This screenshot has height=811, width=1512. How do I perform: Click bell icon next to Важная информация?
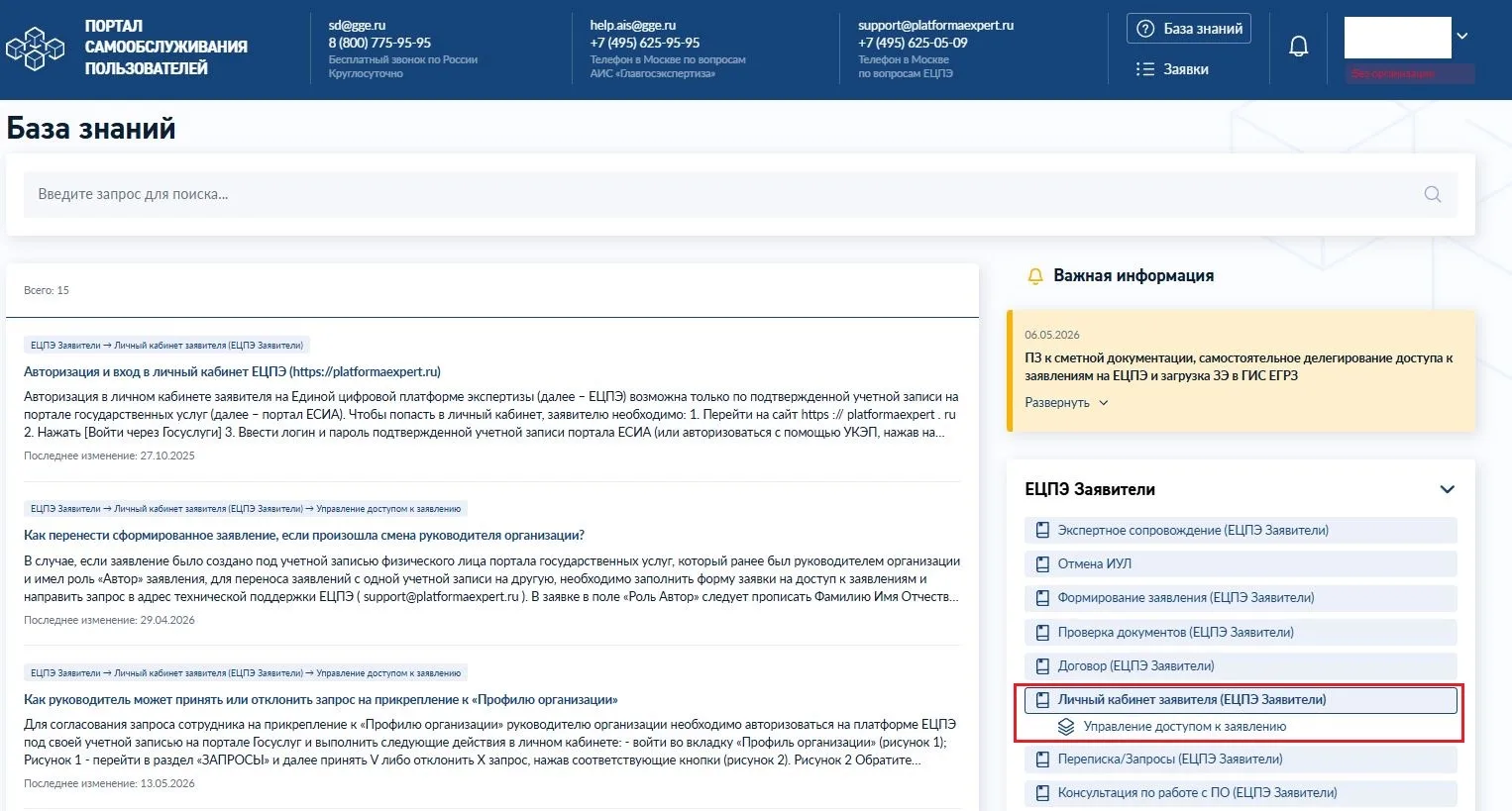click(x=1035, y=276)
